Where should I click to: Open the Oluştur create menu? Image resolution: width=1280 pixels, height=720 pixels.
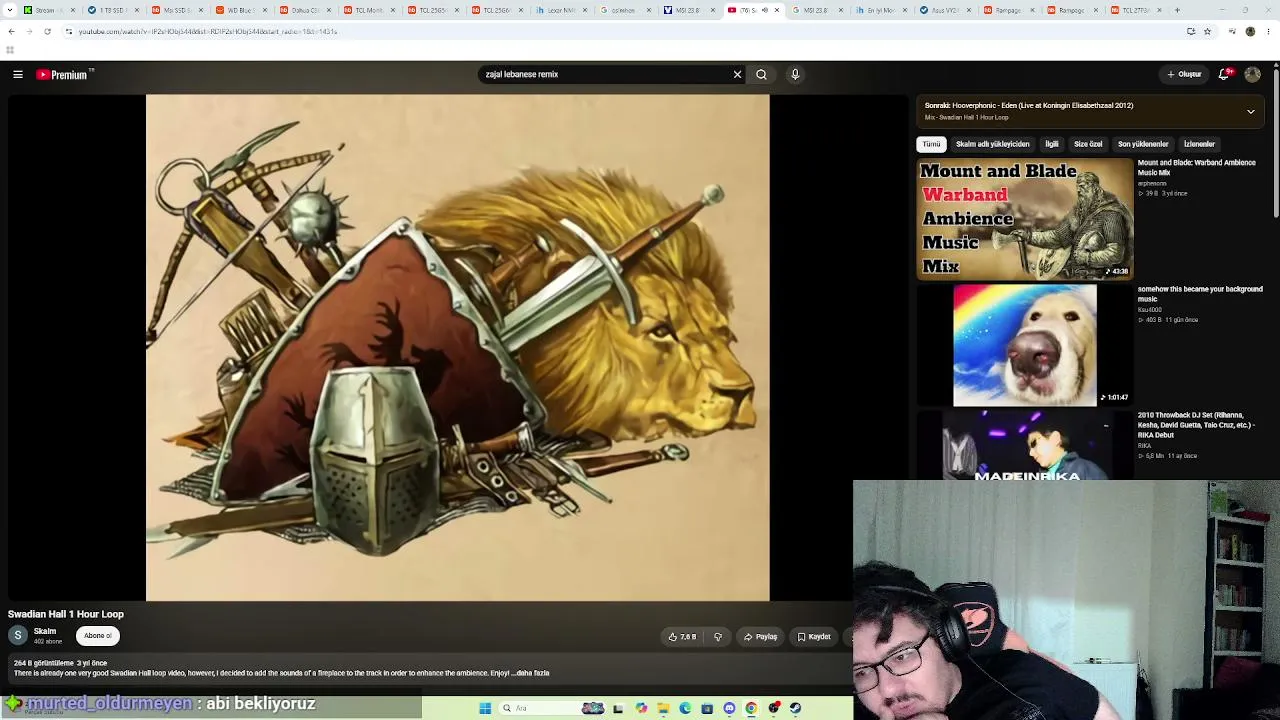[x=1184, y=74]
